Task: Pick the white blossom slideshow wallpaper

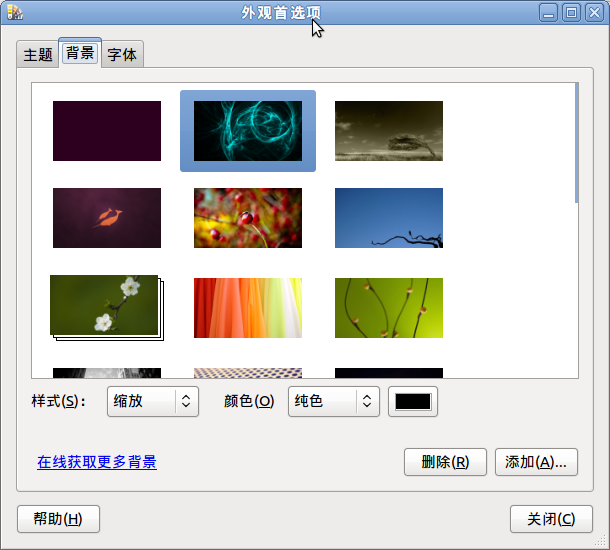Action: [x=107, y=308]
